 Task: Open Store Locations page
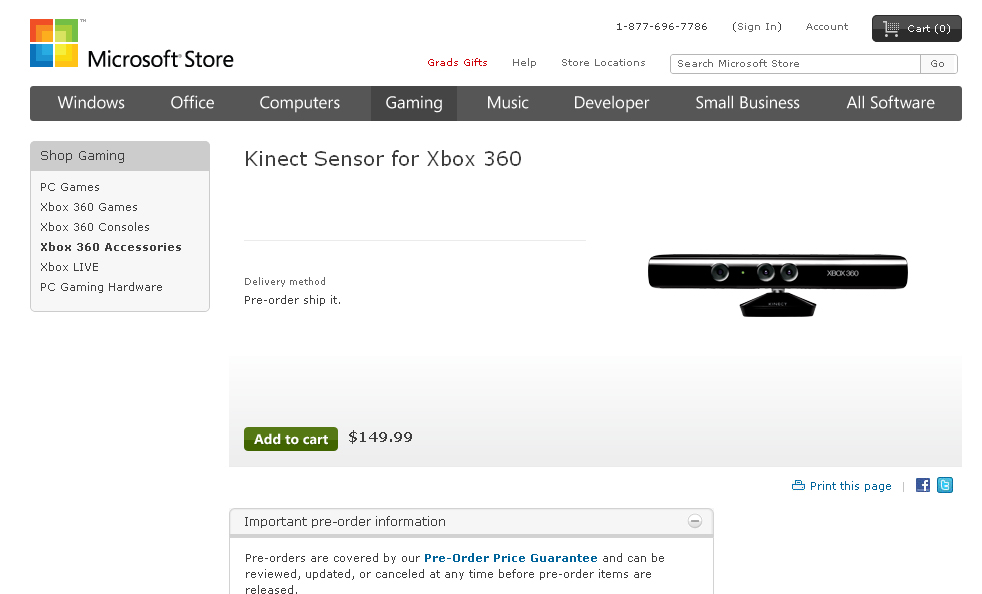tap(603, 63)
